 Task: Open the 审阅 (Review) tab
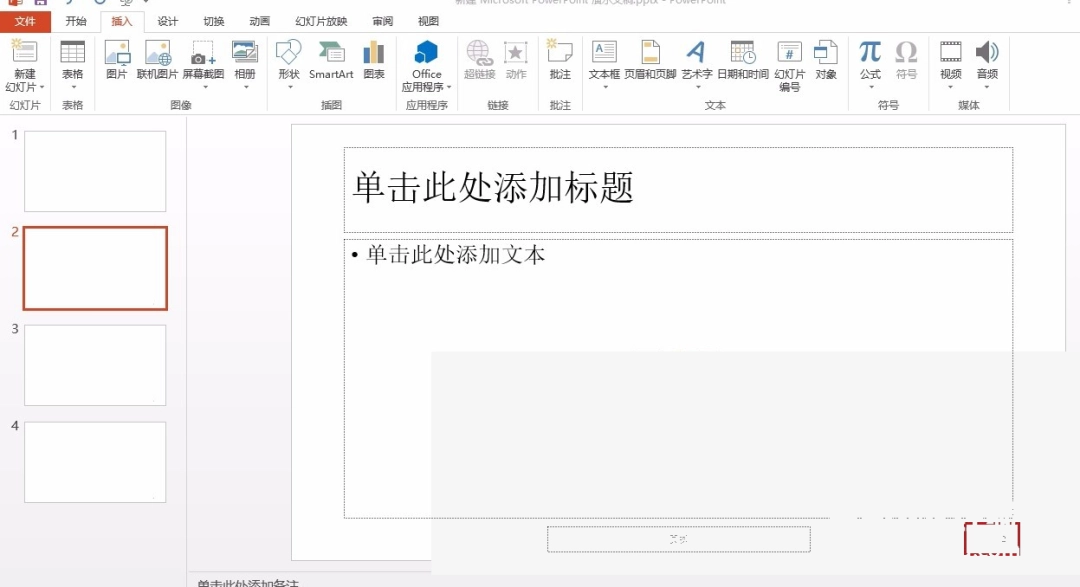point(382,21)
